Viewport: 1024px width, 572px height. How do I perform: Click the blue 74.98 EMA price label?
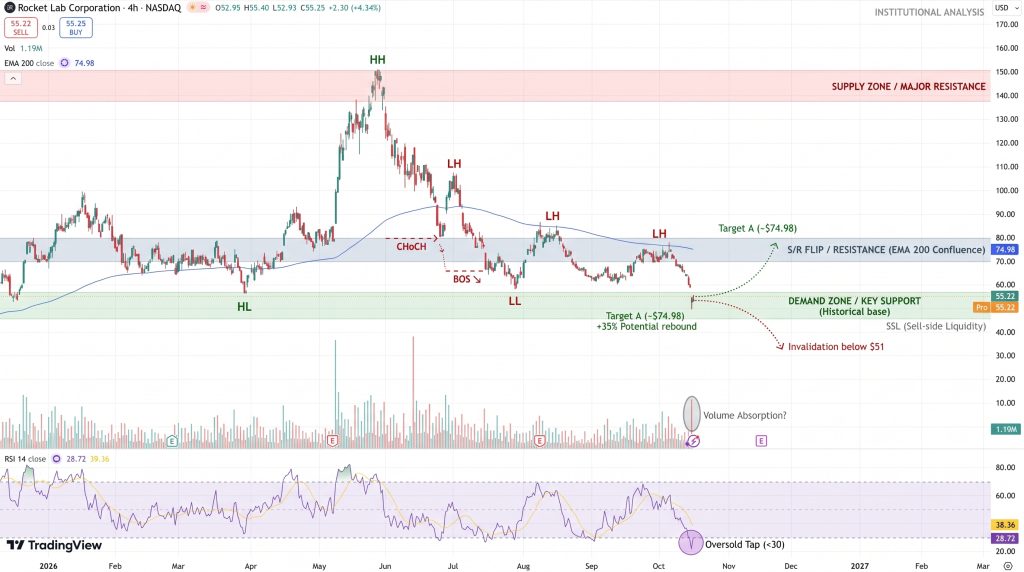pyautogui.click(x=1004, y=249)
